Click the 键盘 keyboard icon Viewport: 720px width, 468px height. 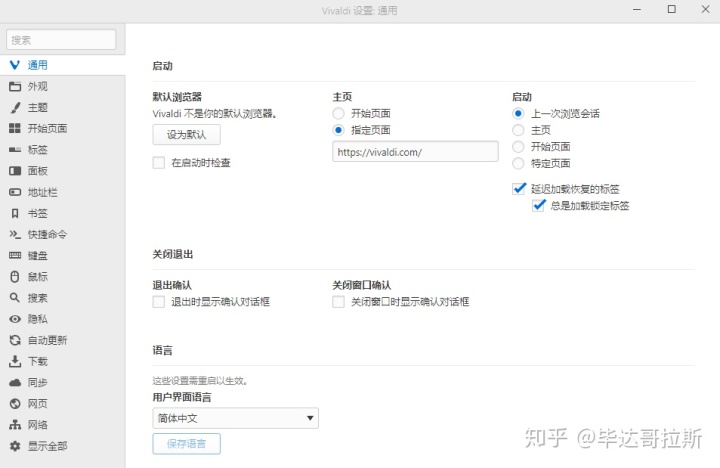point(15,255)
